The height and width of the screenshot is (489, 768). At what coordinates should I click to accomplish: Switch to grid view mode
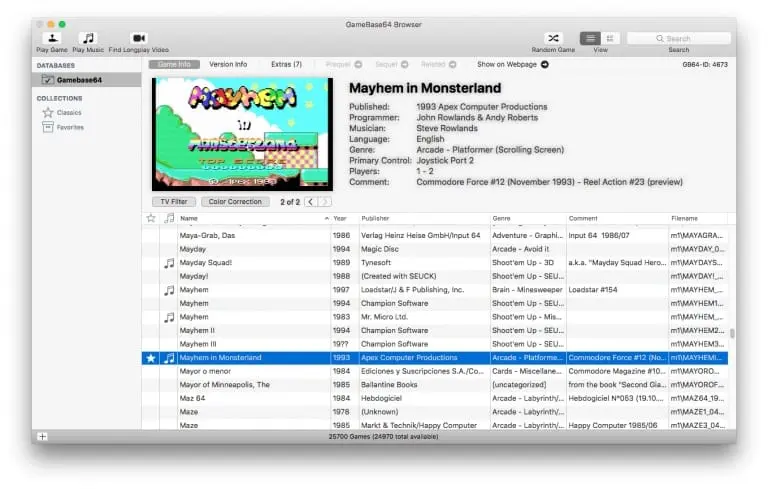coord(610,38)
